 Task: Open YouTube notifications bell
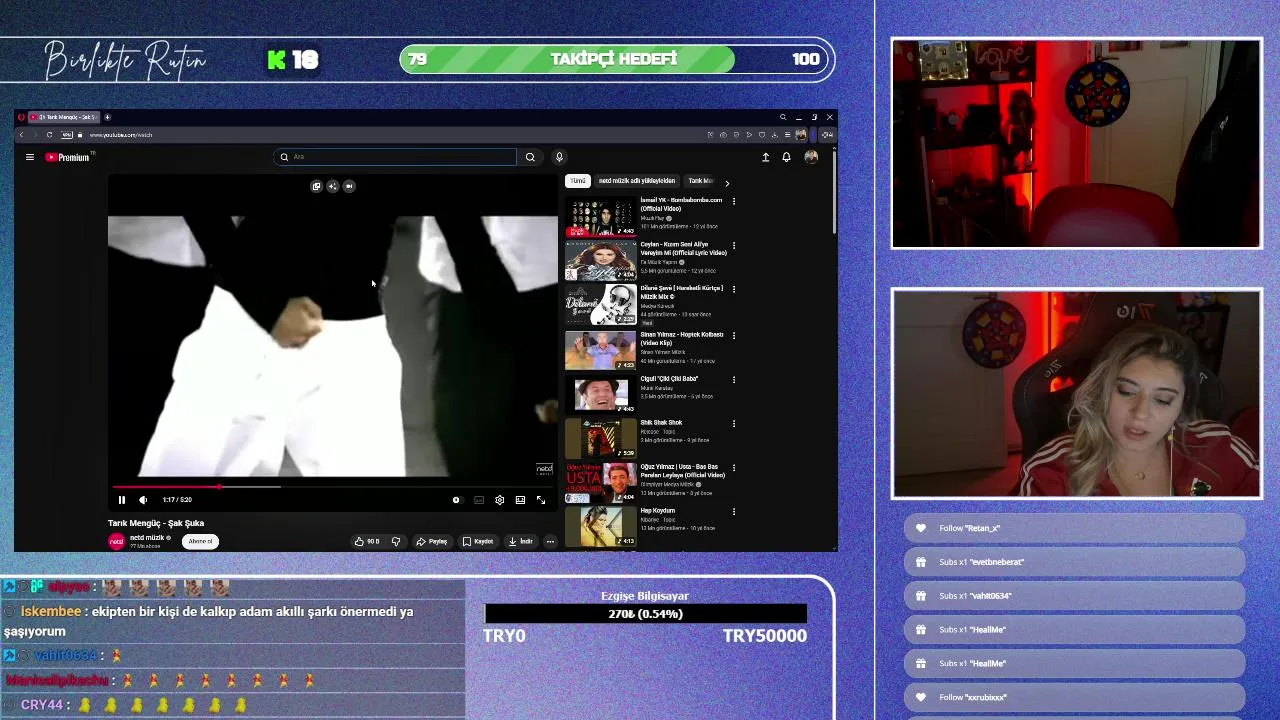point(786,157)
